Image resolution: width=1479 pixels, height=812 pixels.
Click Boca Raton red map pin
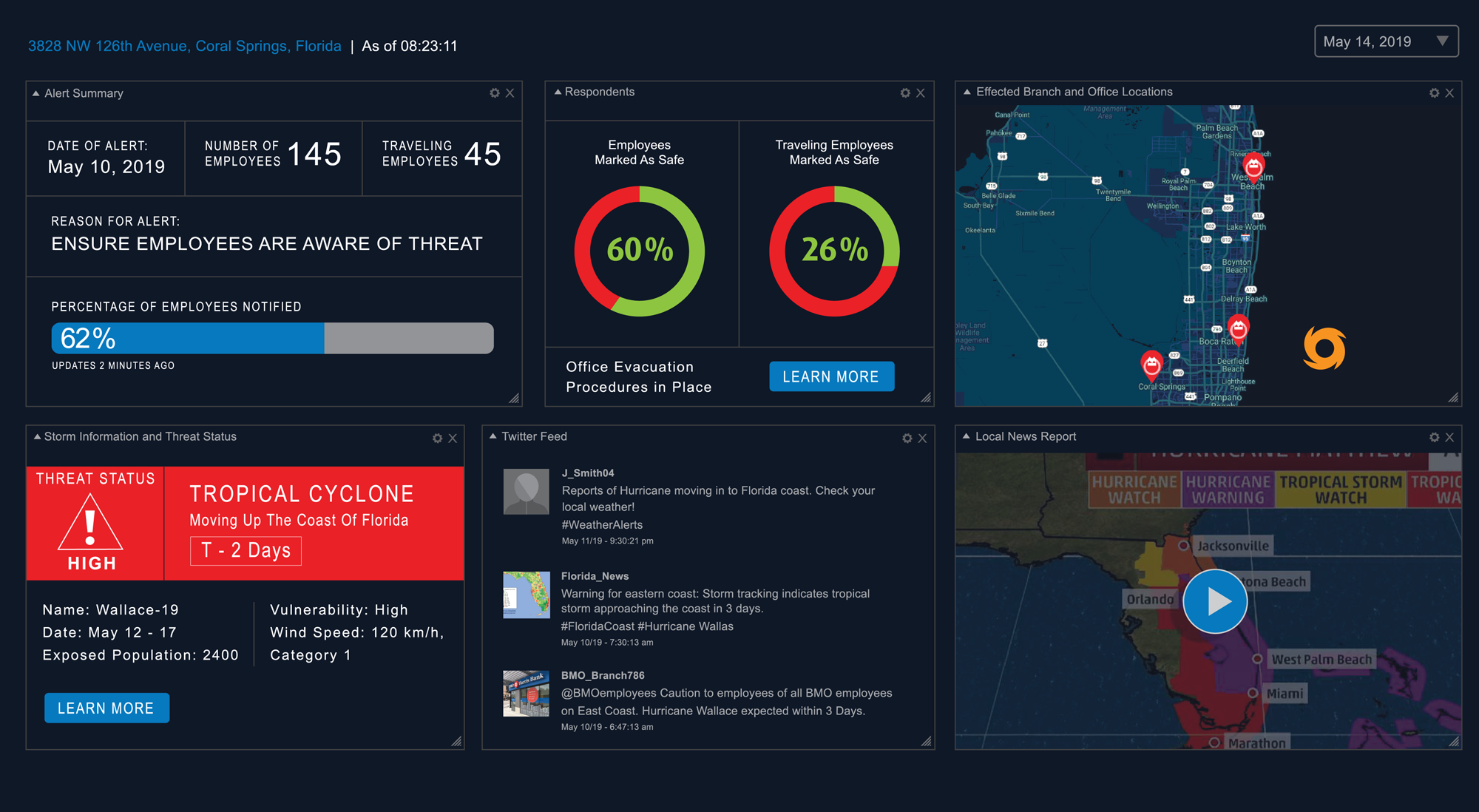pos(1238,328)
